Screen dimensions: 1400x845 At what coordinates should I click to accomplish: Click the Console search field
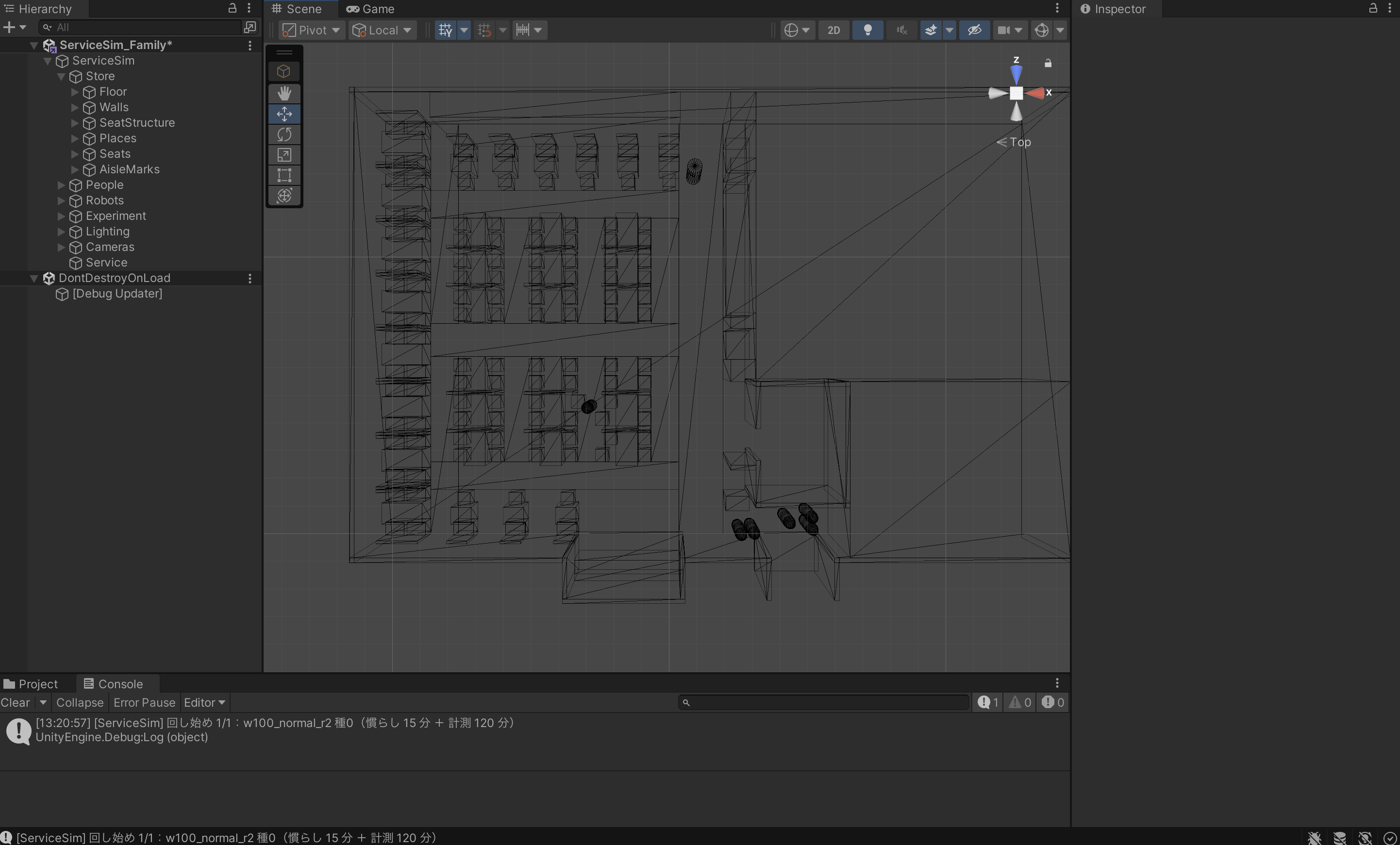tap(823, 702)
